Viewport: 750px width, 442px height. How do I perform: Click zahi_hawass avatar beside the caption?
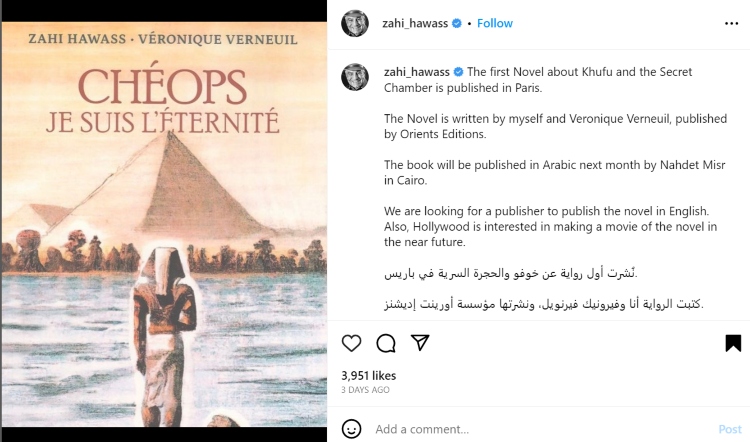pos(355,77)
